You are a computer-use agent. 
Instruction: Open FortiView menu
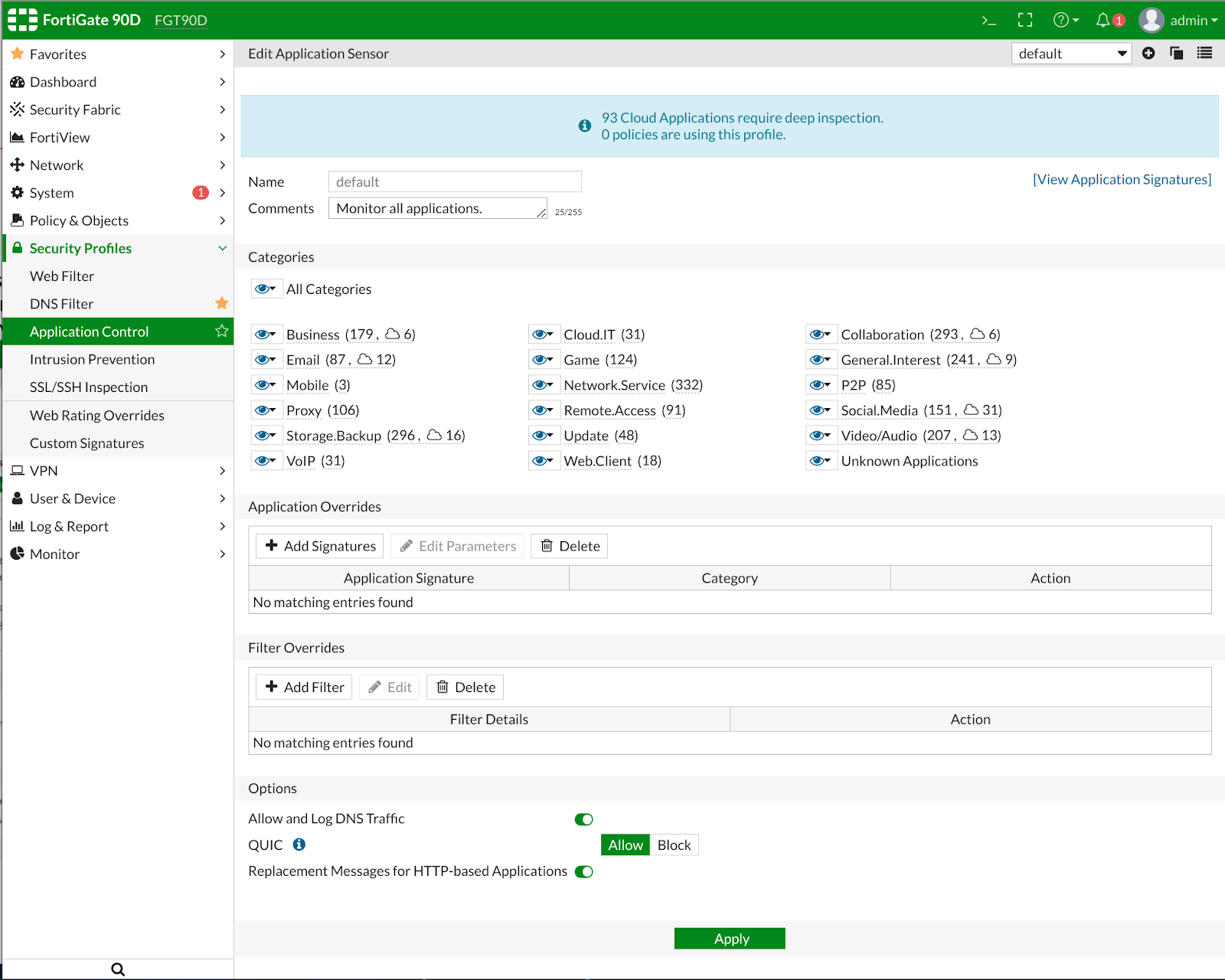tap(118, 137)
